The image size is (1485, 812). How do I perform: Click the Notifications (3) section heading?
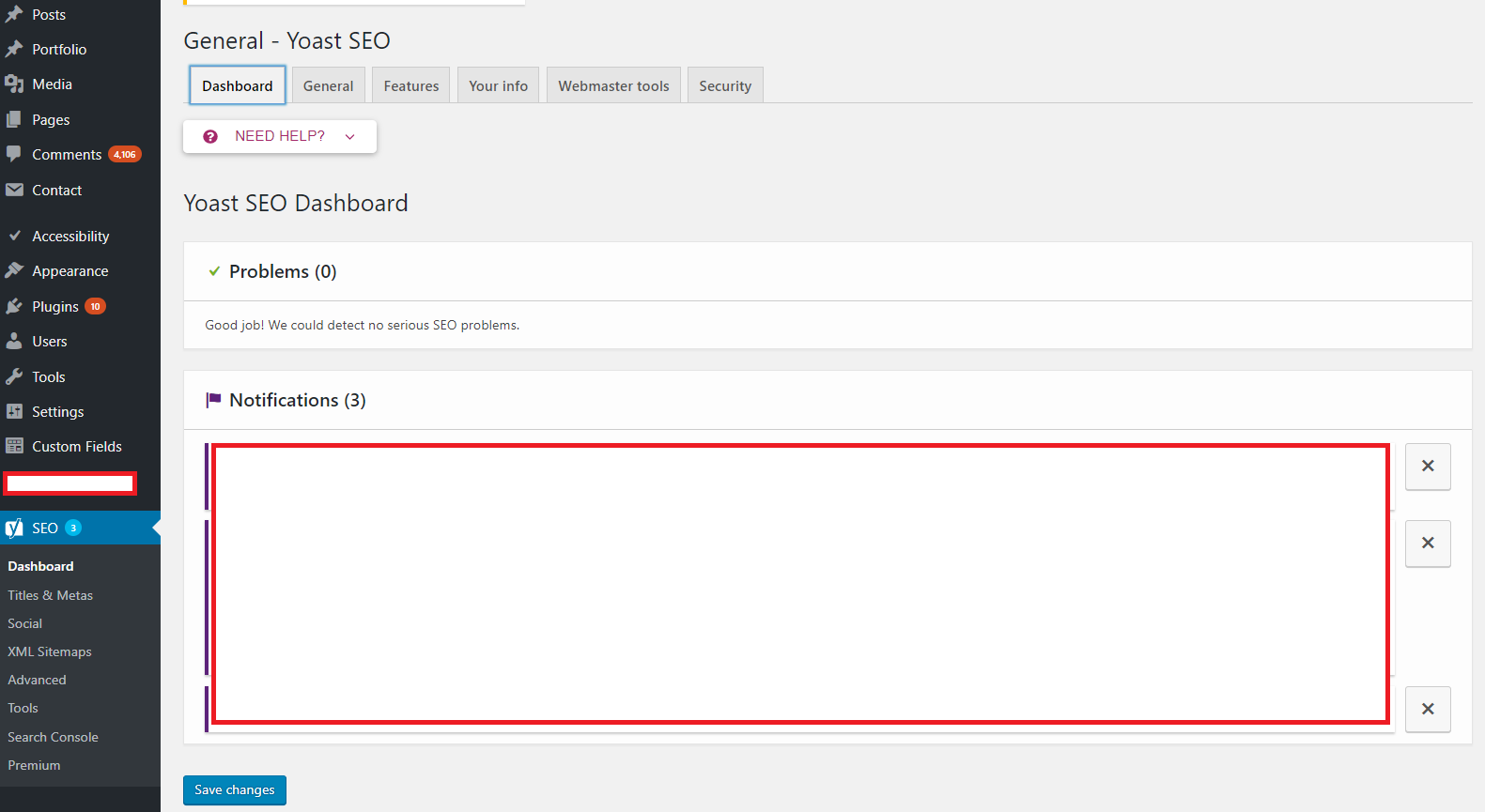click(x=298, y=400)
